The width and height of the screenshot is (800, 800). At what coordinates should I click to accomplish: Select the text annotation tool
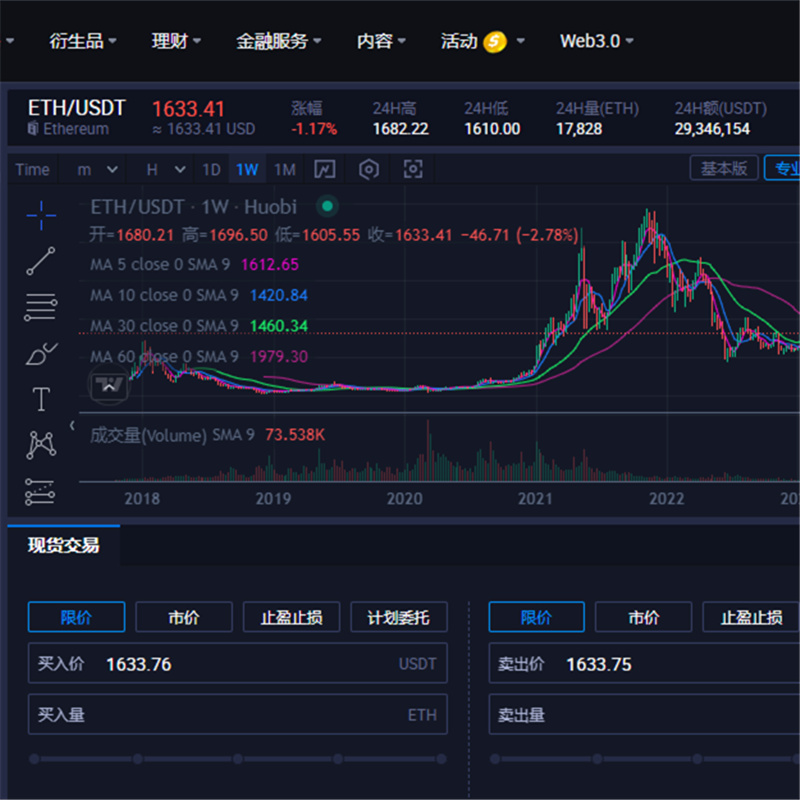pos(41,398)
